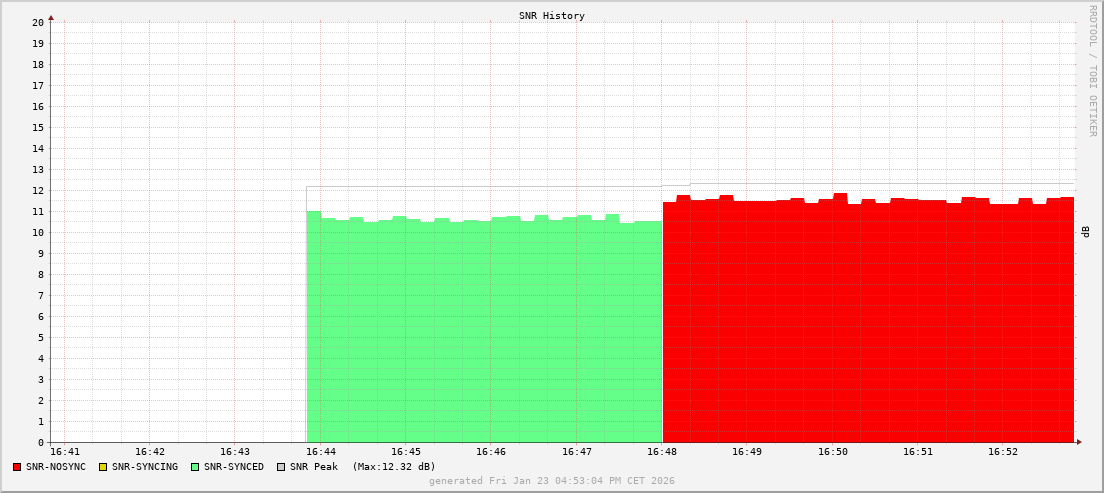Select the SNR-SYNCED legend label
Image resolution: width=1104 pixels, height=493 pixels.
point(234,467)
